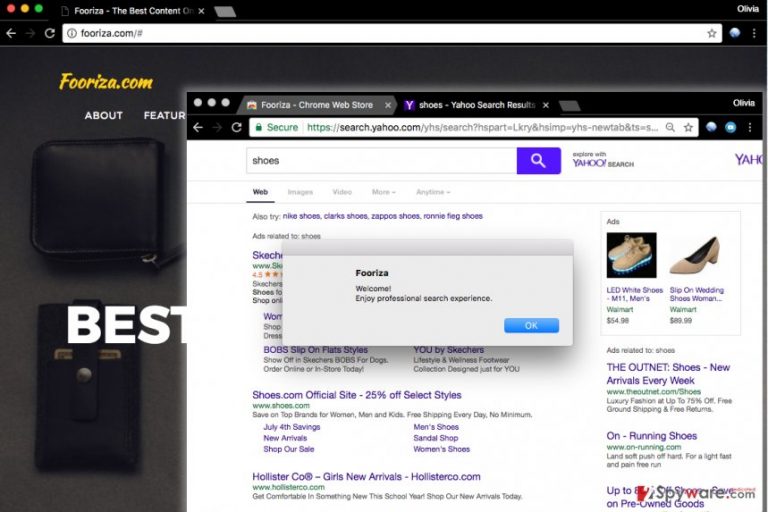Open ABOUT menu on Fooriza site
The image size is (768, 512).
pos(103,116)
